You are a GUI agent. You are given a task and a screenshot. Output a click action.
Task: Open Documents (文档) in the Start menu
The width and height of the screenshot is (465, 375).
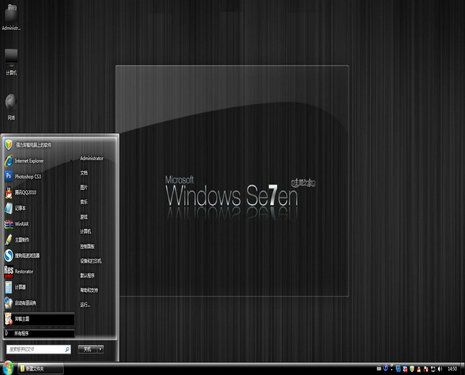tap(84, 173)
